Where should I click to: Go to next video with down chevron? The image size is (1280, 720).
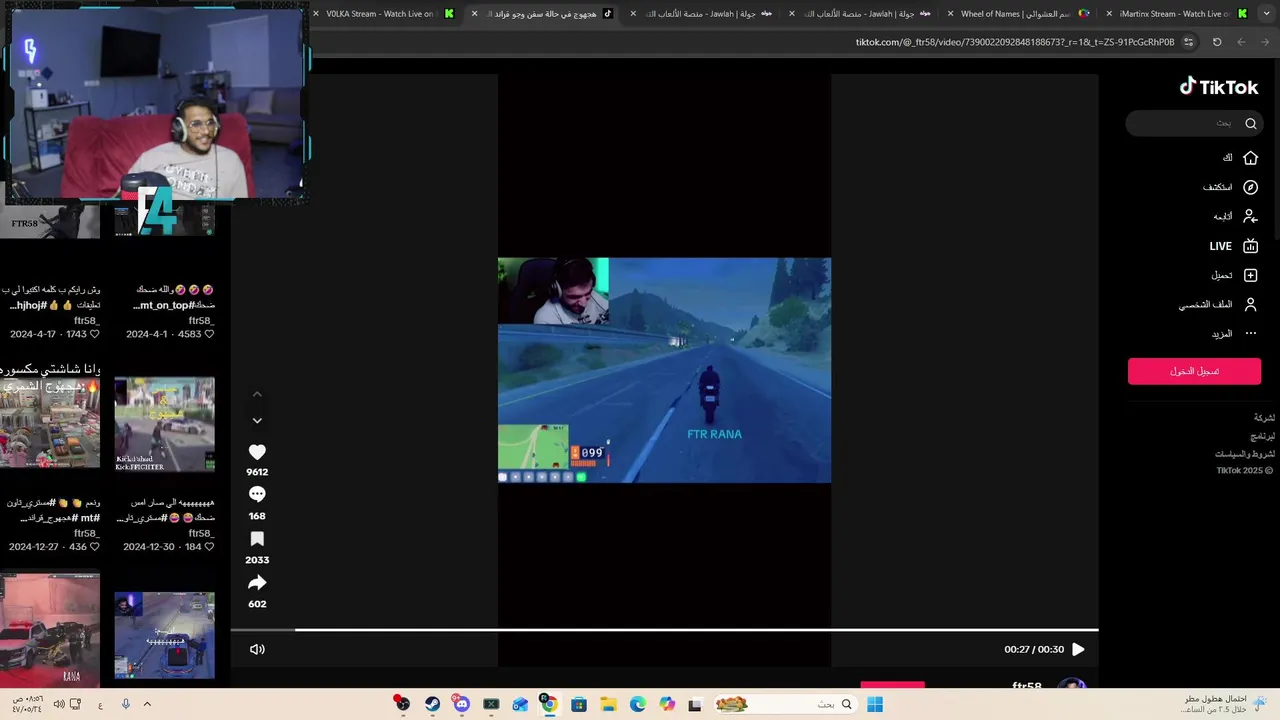(x=257, y=421)
